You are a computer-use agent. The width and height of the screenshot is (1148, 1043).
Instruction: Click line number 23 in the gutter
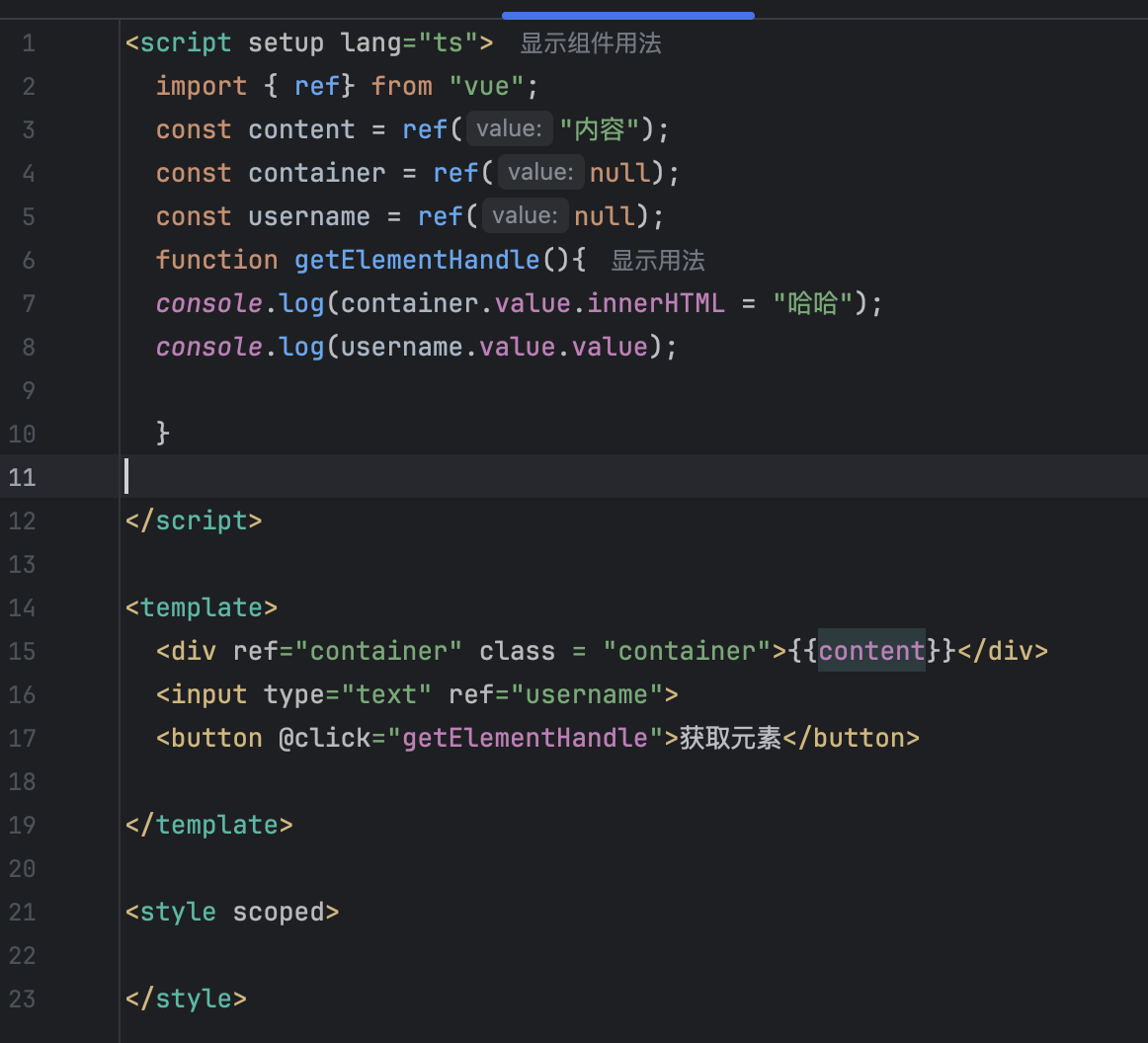pos(22,999)
